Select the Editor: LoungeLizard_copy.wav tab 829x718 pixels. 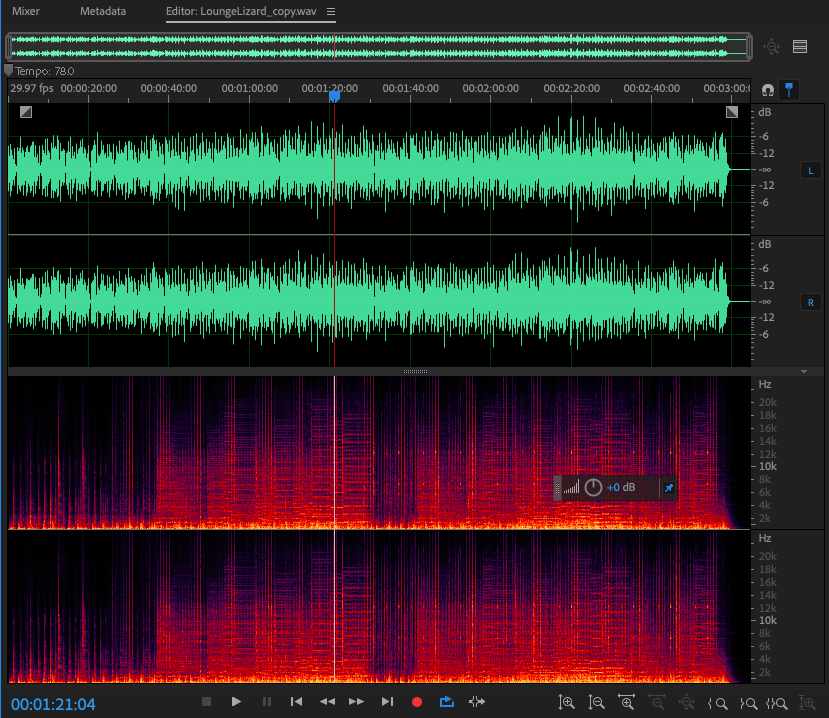[x=241, y=11]
